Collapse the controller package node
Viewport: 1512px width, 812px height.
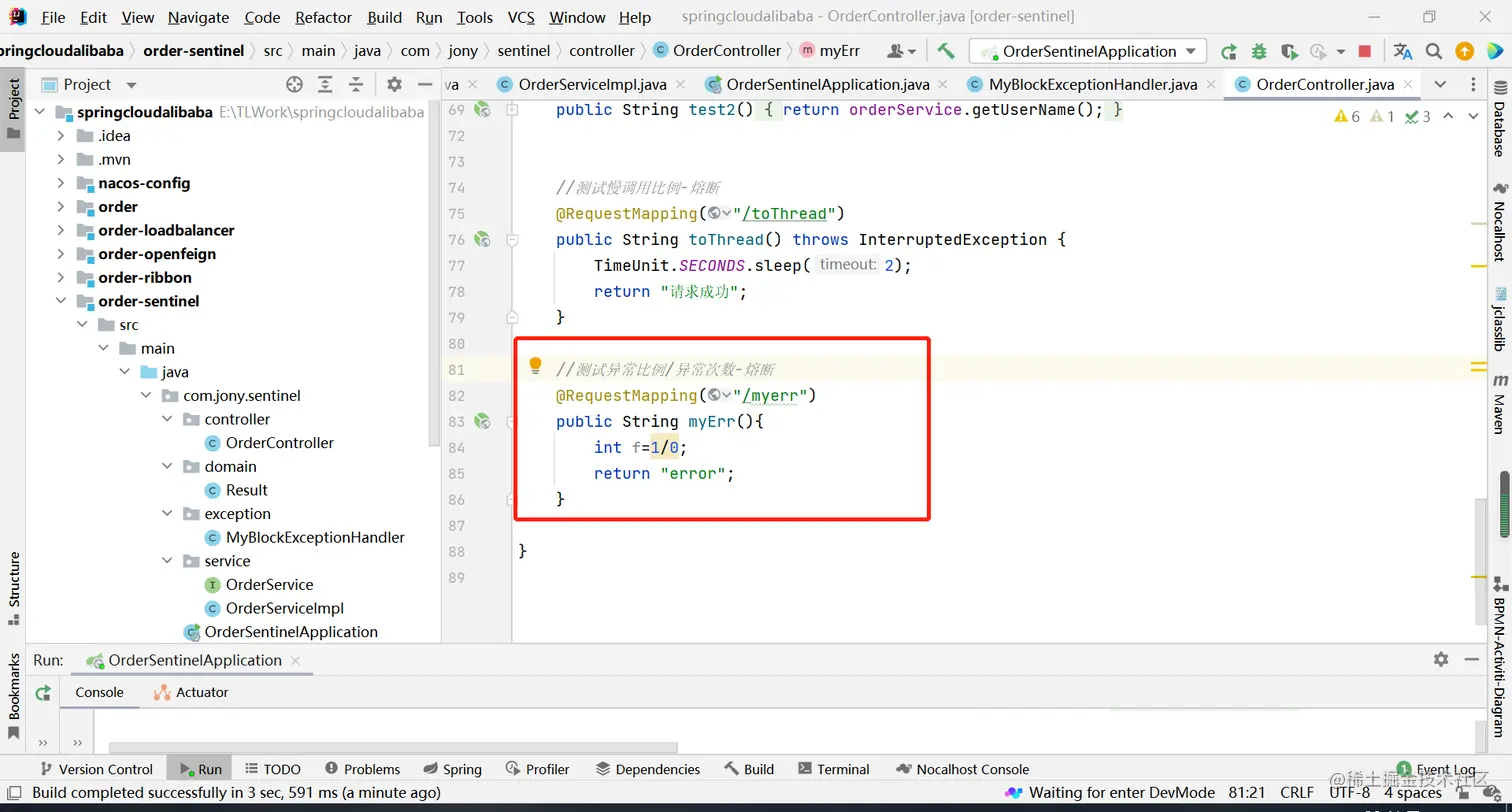point(167,419)
